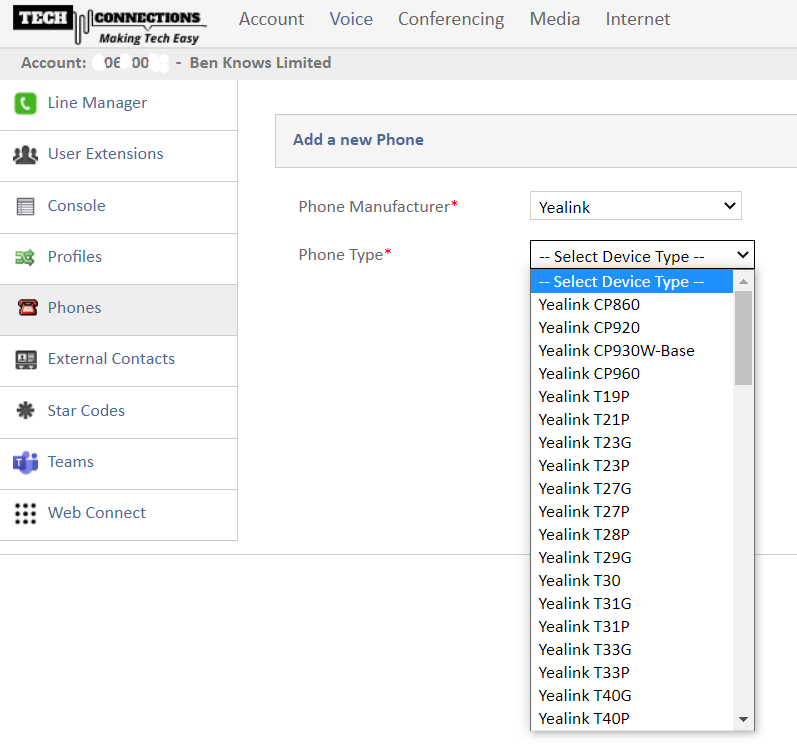Choose the Yealink T33G option
The width and height of the screenshot is (797, 751).
click(x=631, y=649)
